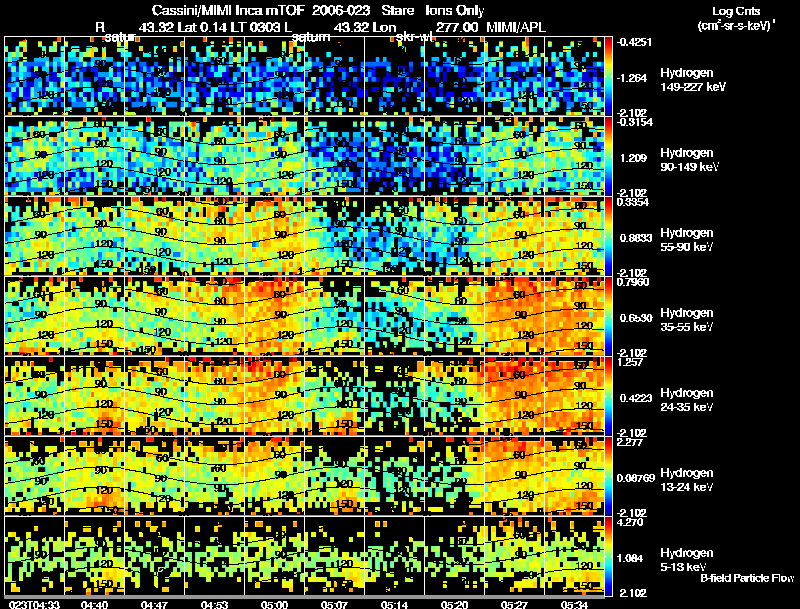Click the '35-55 keV' energy label
Viewport: 800px width, 609px height.
click(x=687, y=327)
